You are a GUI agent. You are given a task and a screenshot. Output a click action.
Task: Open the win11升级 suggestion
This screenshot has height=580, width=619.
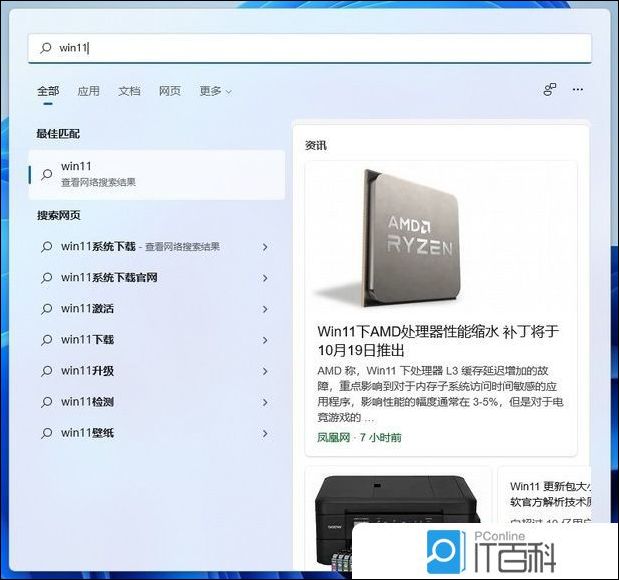click(157, 371)
